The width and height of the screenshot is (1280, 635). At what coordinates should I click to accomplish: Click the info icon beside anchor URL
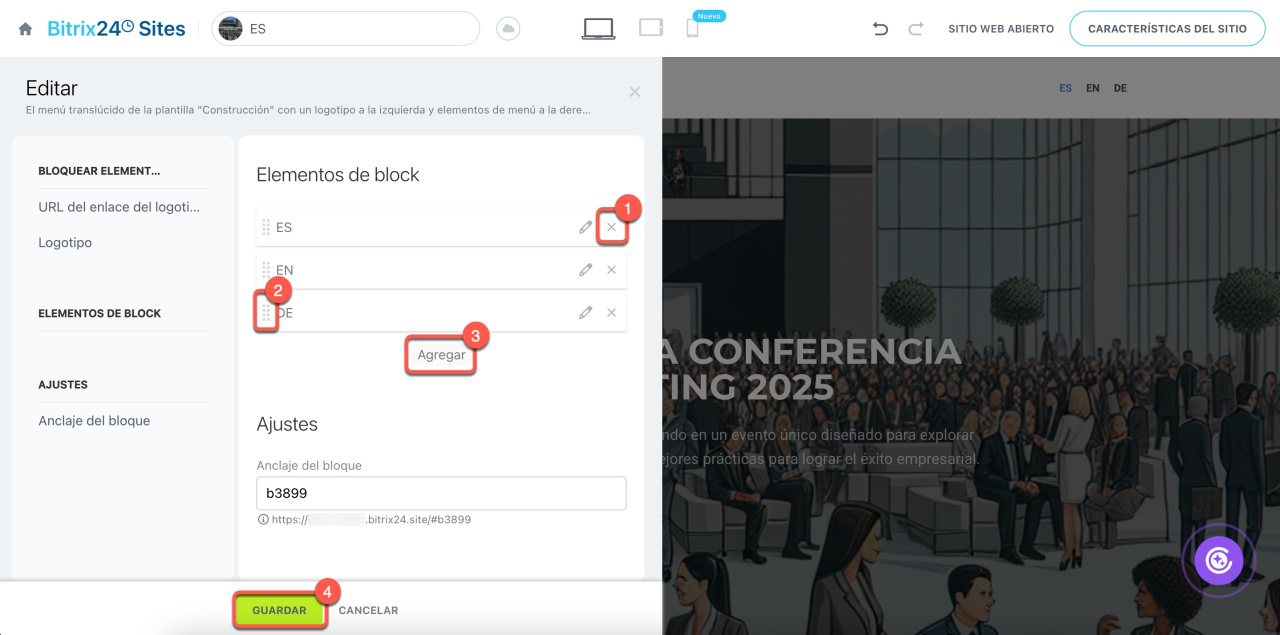pos(263,520)
